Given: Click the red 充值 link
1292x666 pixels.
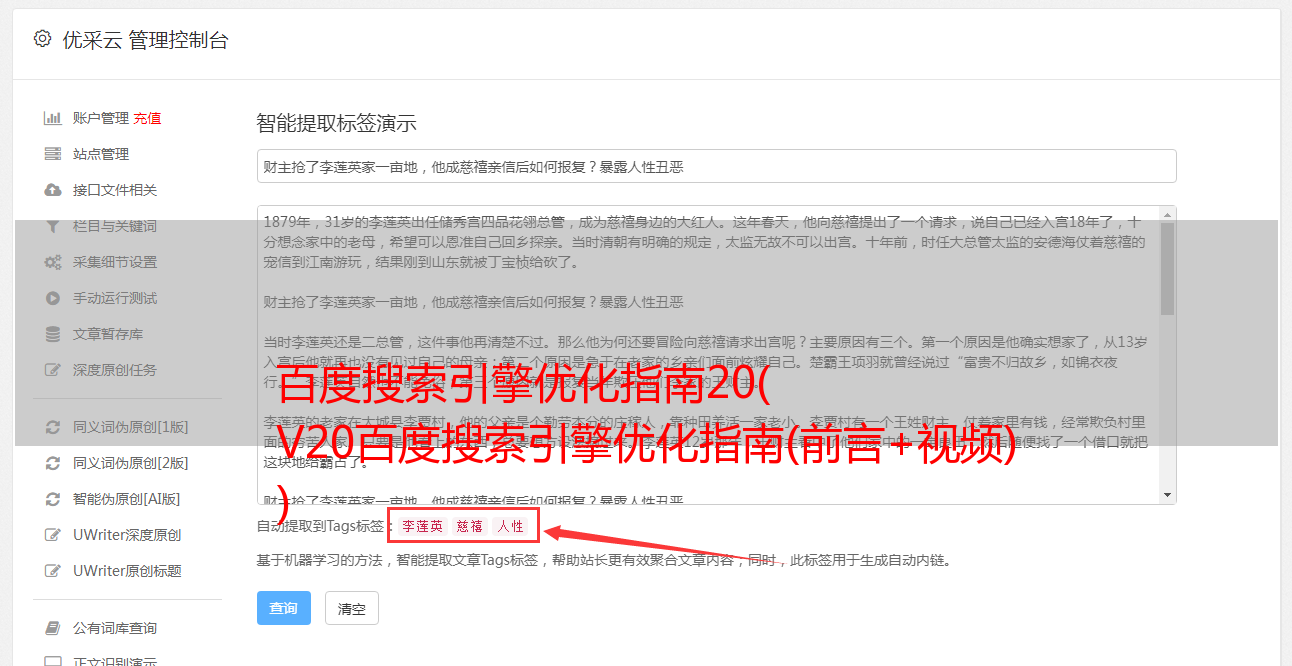Looking at the screenshot, I should pos(147,118).
